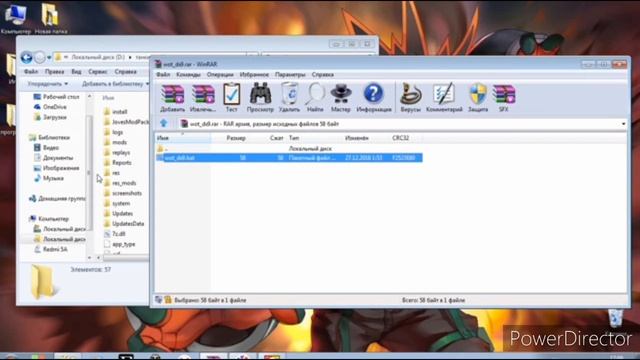Click the Удалить (Delete) recycle bin icon

pyautogui.click(x=289, y=97)
